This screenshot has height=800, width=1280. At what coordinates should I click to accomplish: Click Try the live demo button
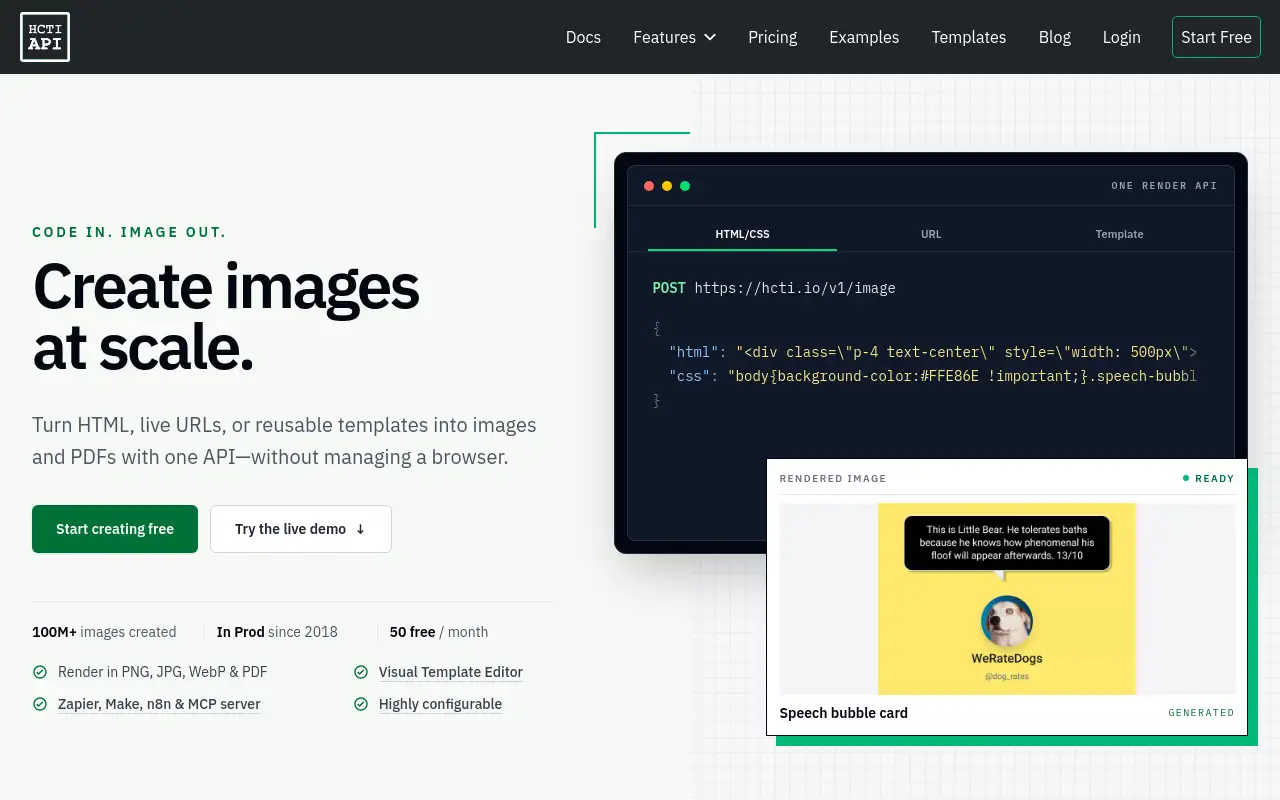pos(301,529)
